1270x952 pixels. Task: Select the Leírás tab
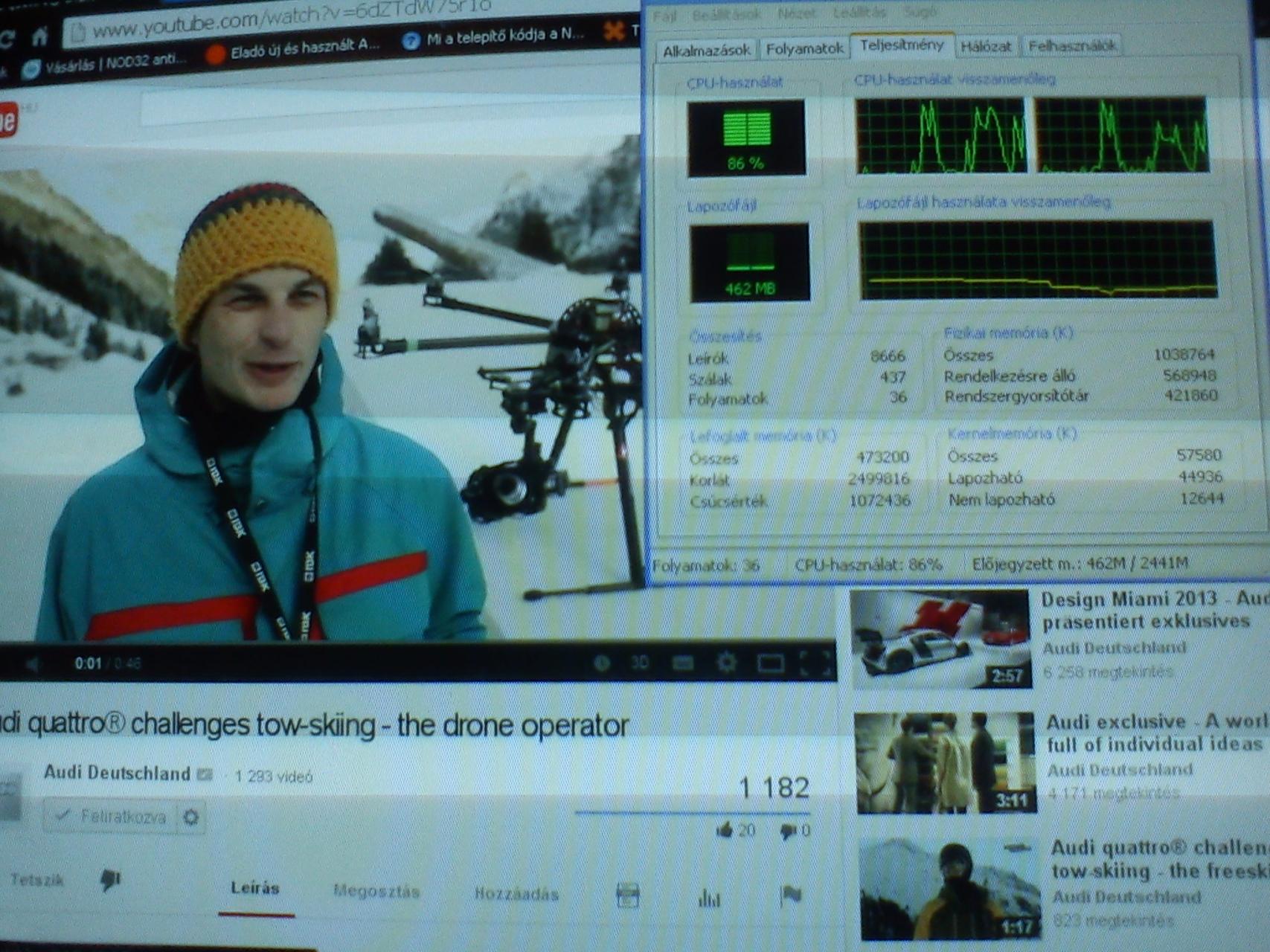tap(255, 888)
